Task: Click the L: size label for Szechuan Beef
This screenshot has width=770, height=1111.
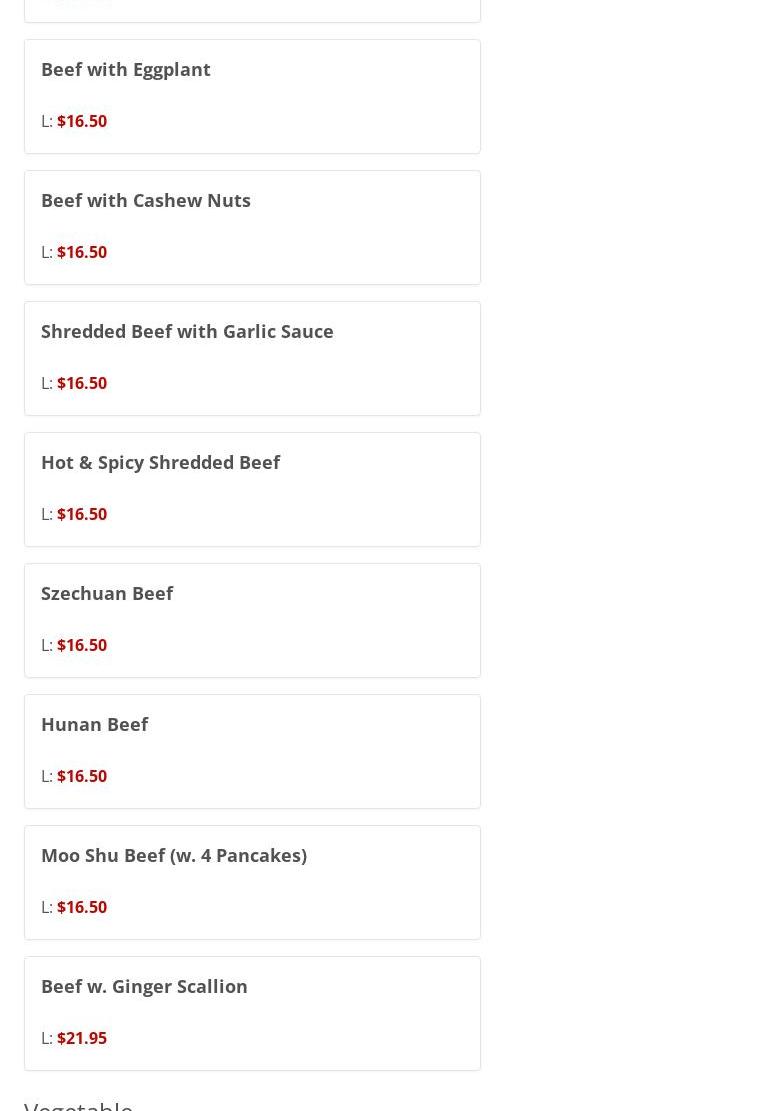Action: (x=47, y=645)
